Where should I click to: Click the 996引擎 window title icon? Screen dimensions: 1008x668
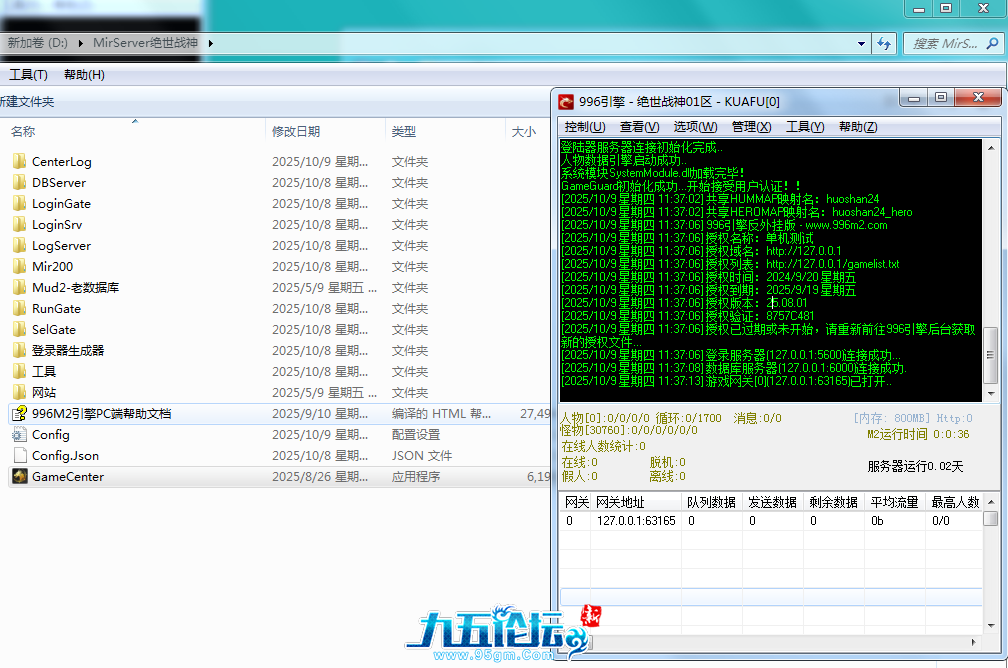point(566,101)
